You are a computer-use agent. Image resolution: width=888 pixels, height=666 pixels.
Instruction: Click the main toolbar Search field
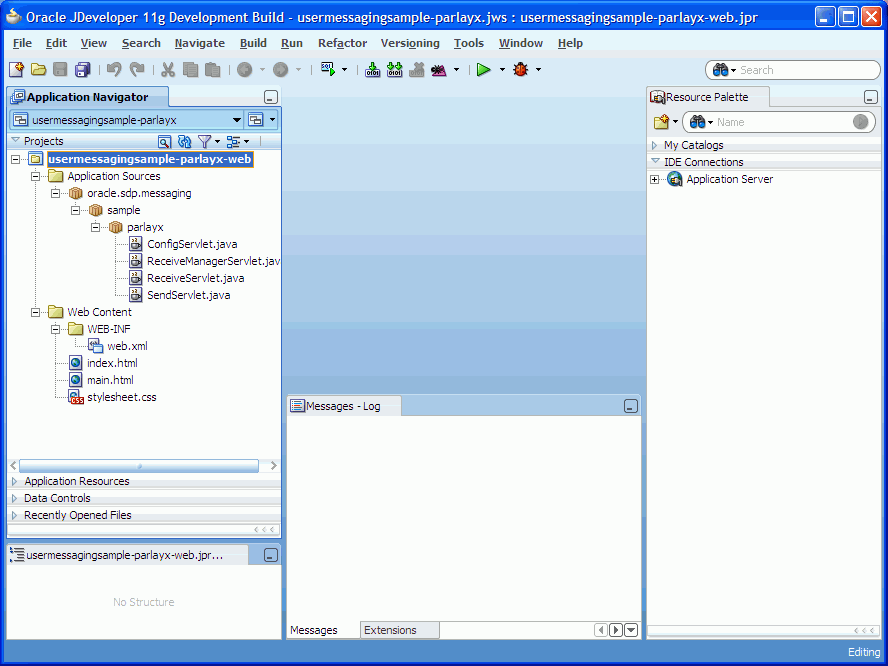pyautogui.click(x=793, y=70)
